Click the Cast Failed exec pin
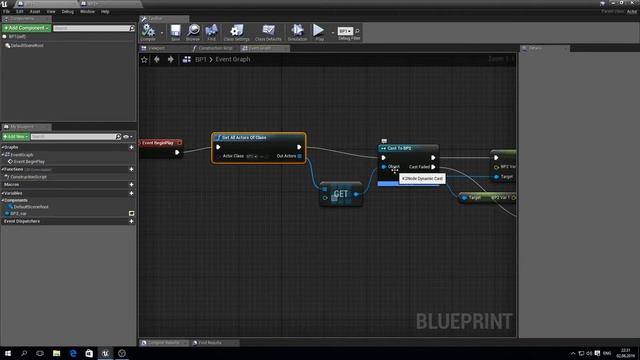Screen dimensions: 640x360 [x=433, y=167]
